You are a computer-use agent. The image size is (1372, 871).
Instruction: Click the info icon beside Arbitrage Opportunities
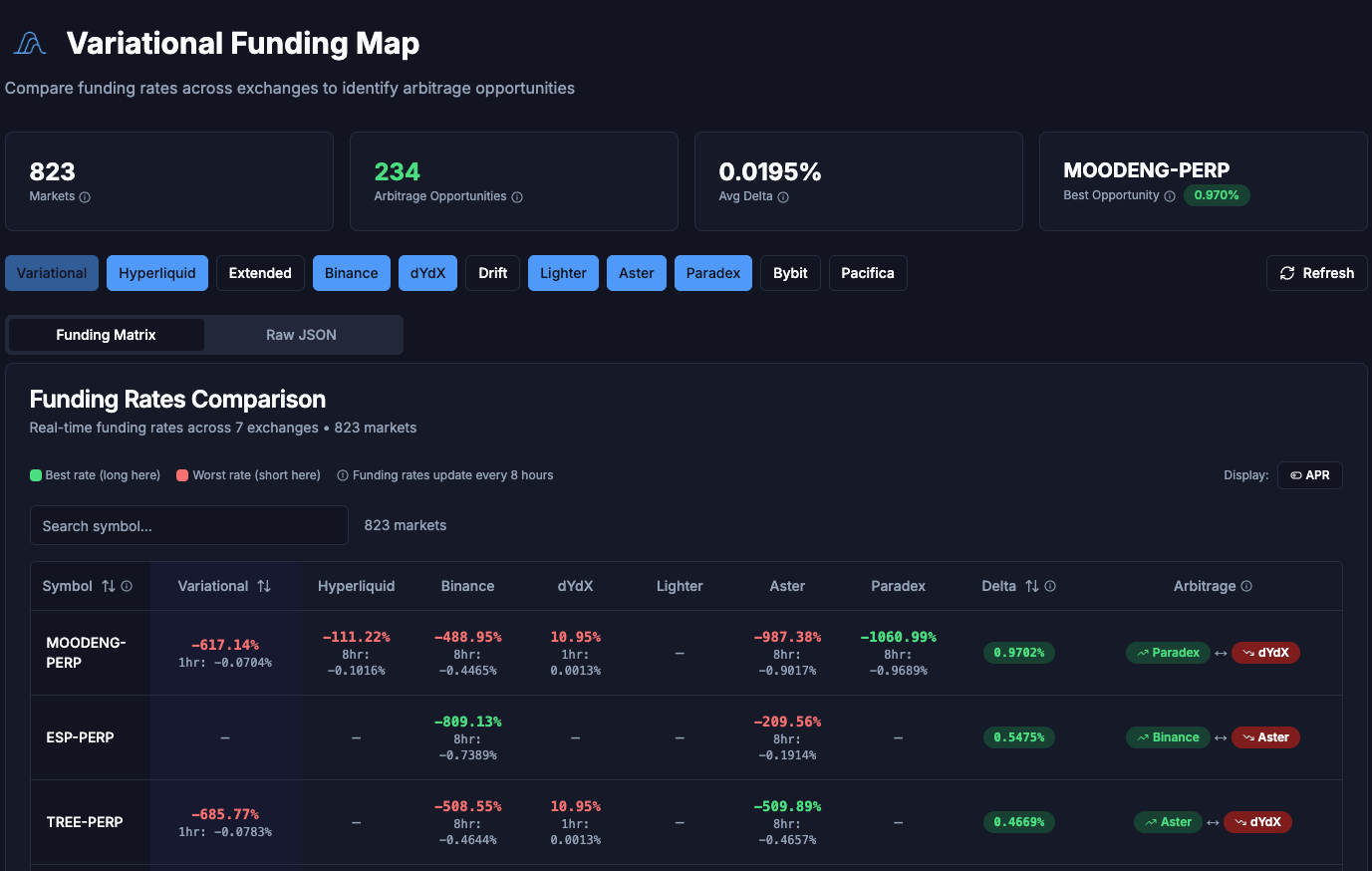[x=517, y=197]
